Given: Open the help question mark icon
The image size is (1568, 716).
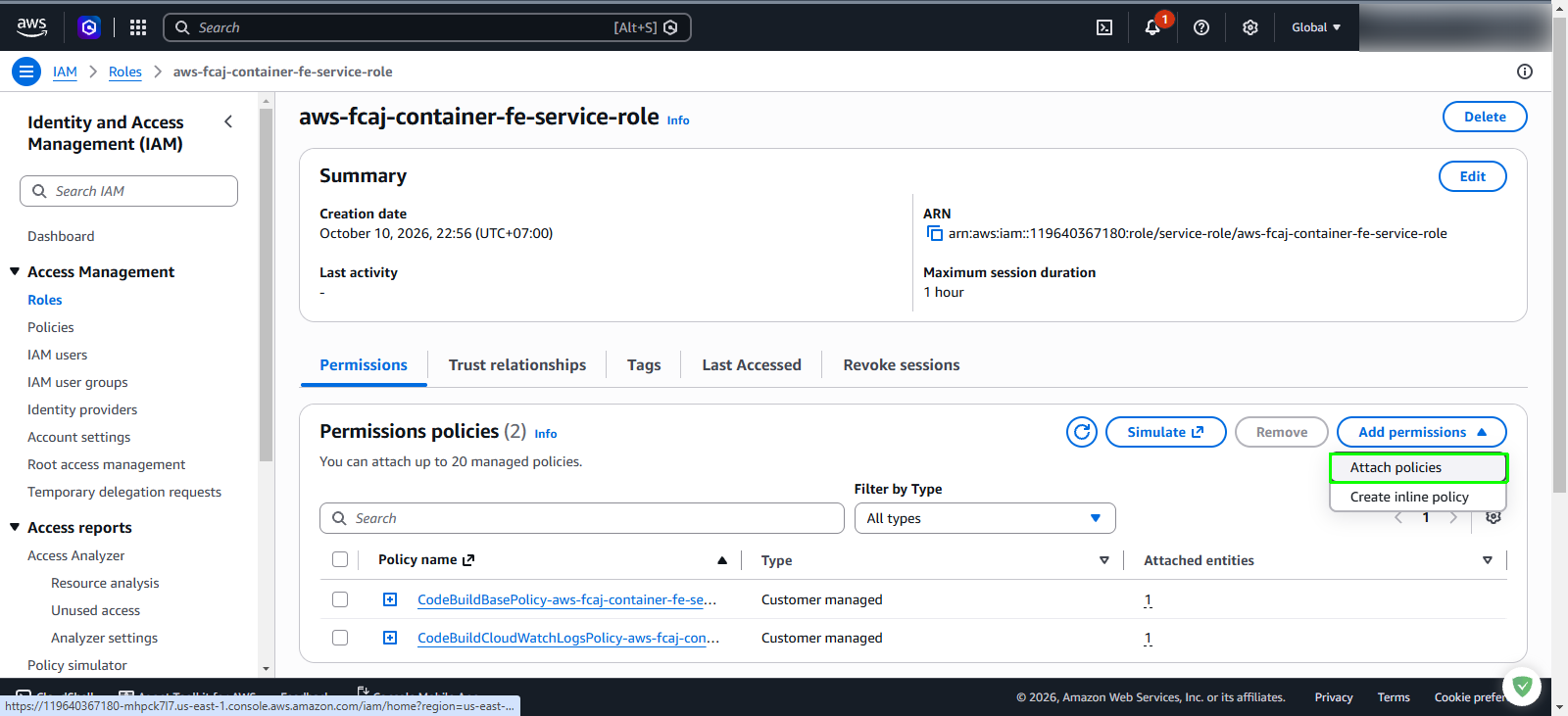Looking at the screenshot, I should 1201,27.
